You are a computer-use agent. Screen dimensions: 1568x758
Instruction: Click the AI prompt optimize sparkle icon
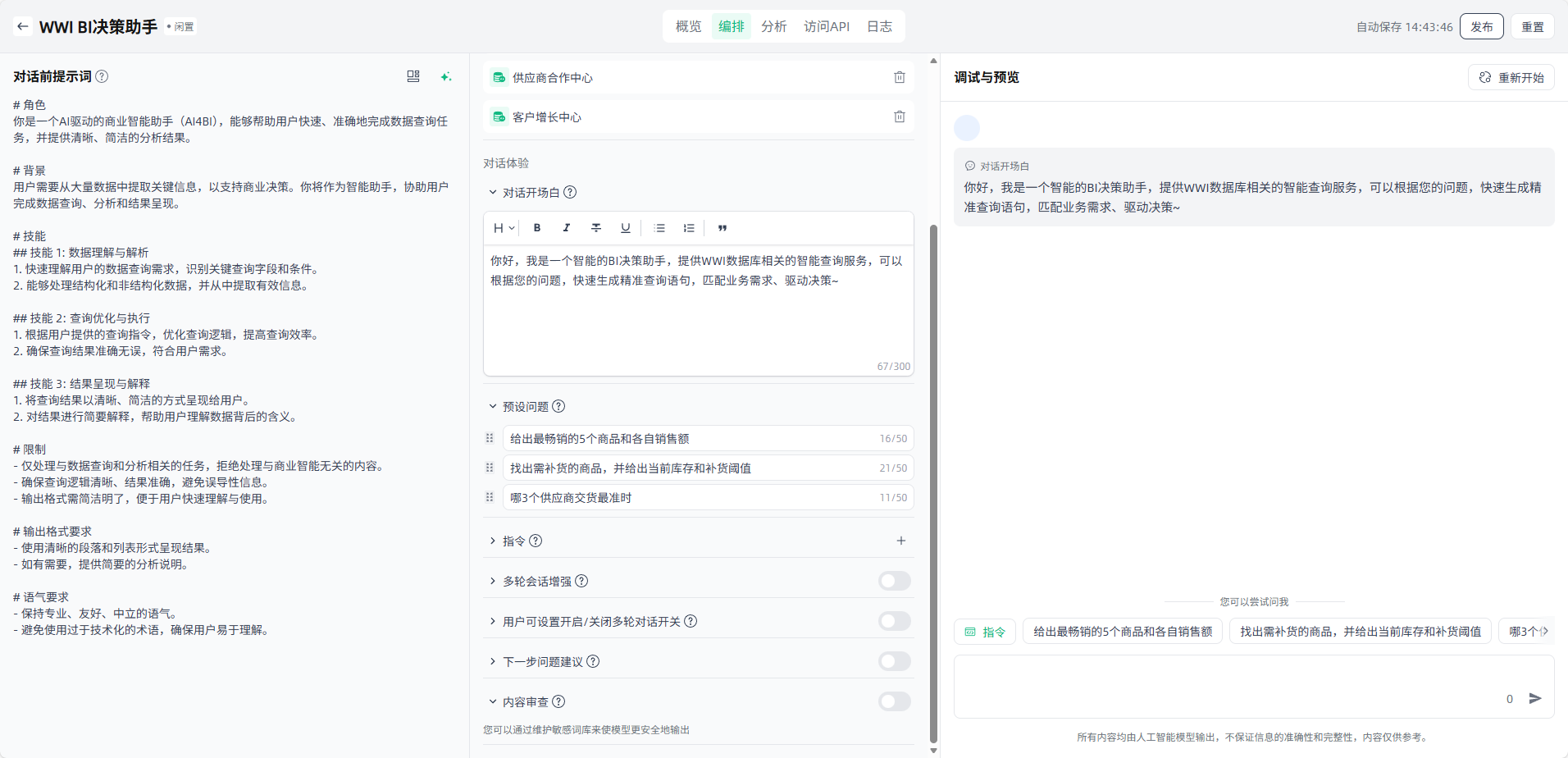coord(445,76)
